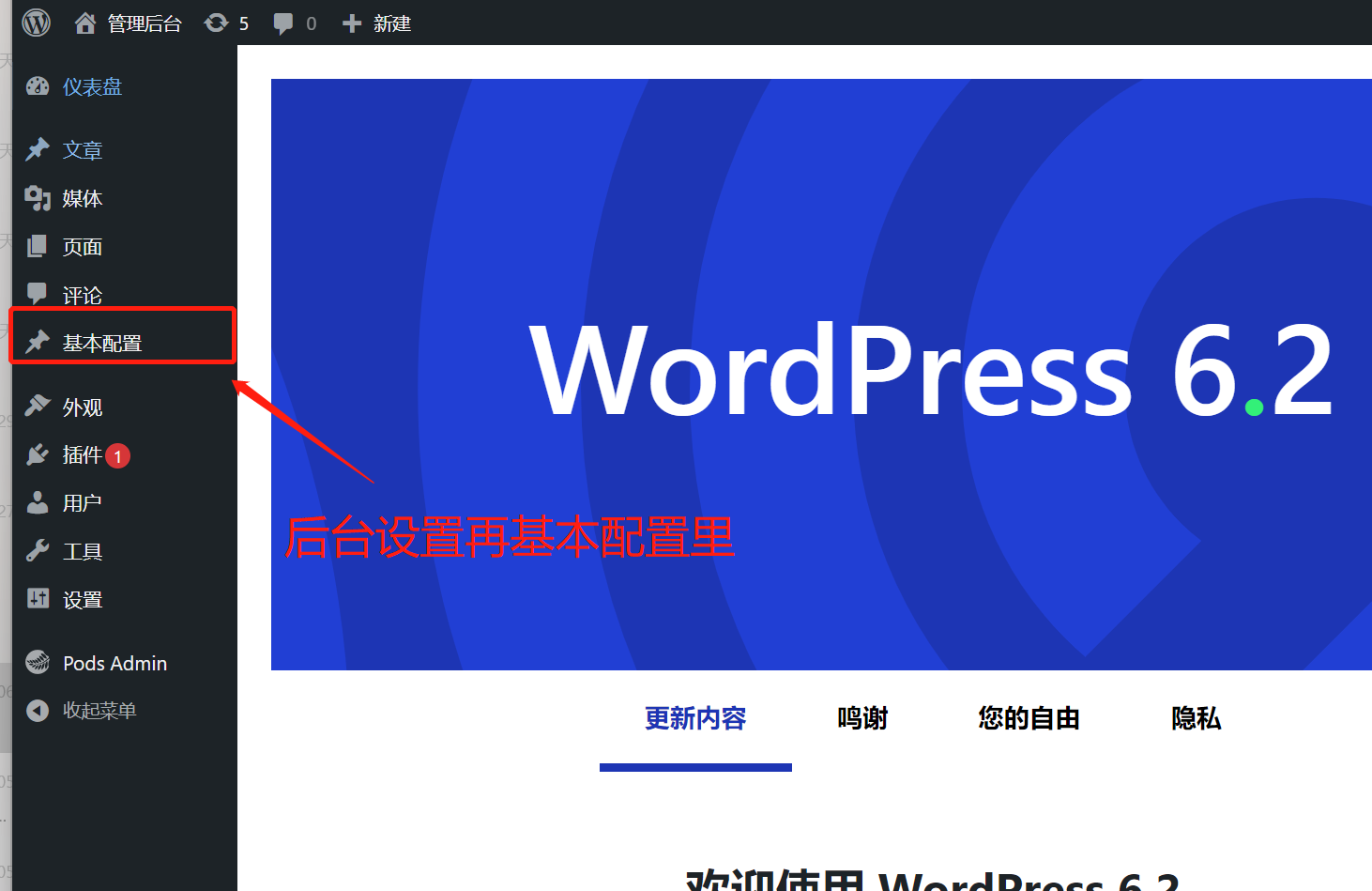Open the updates icon showing 5
This screenshot has height=891, width=1372.
point(217,23)
